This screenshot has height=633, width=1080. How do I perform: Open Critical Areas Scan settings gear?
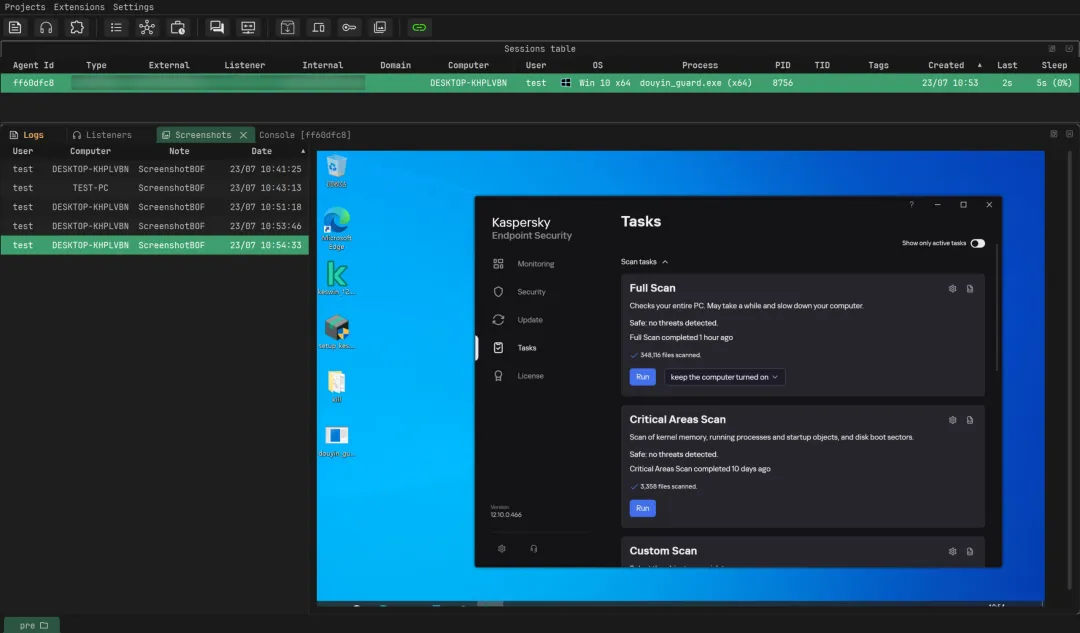tap(953, 420)
